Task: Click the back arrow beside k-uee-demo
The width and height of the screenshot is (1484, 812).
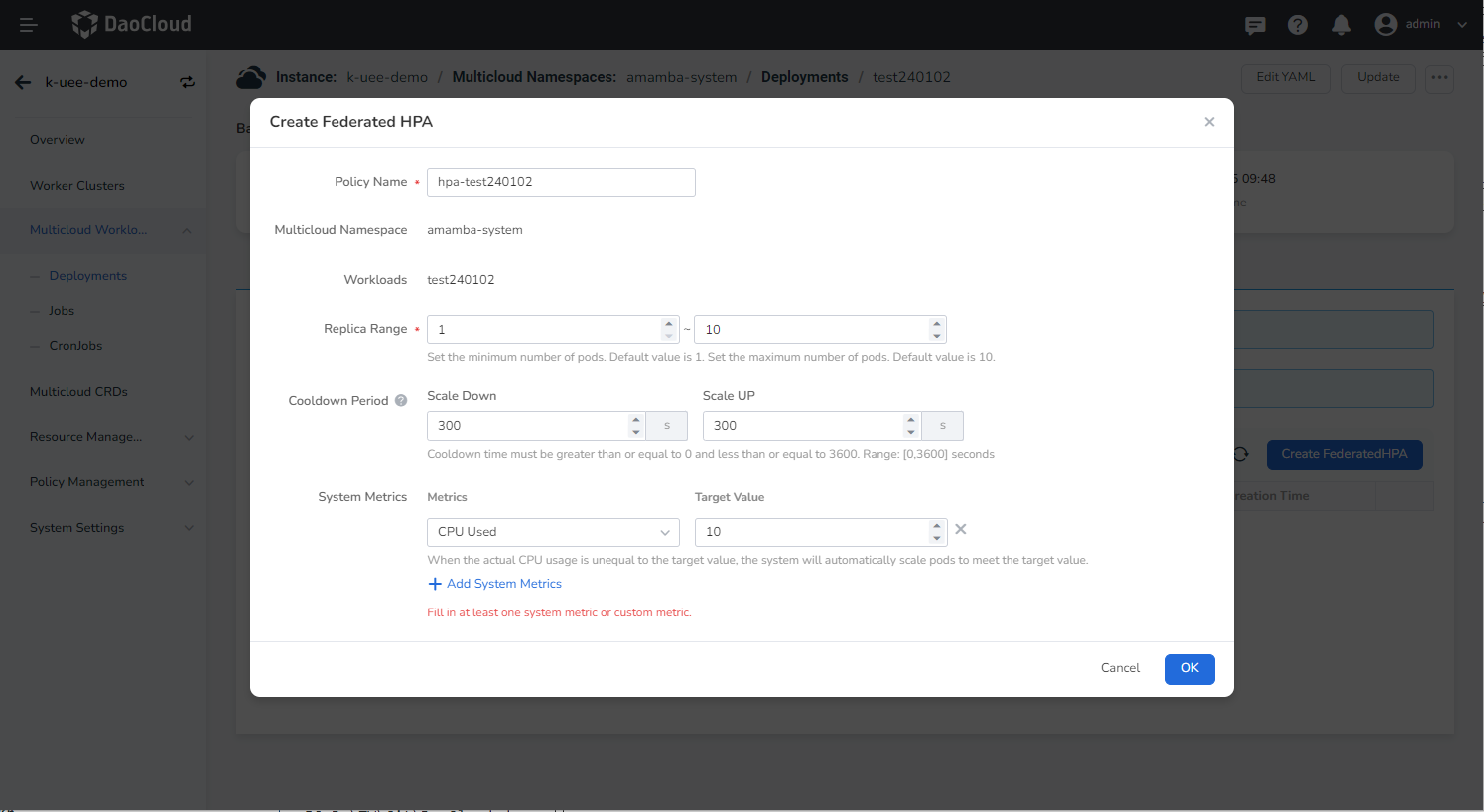Action: click(23, 82)
